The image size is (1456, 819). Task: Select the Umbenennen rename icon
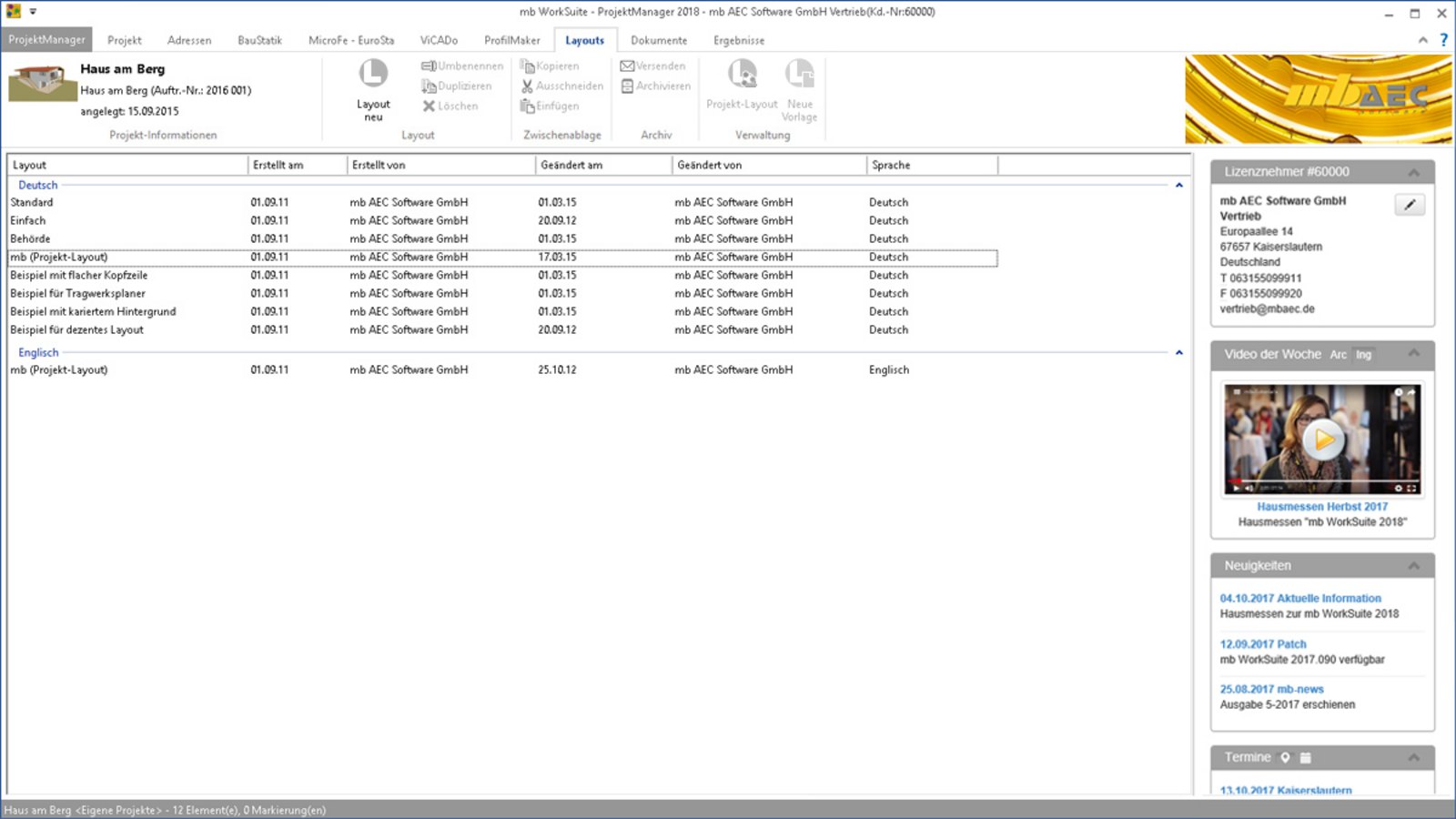(x=428, y=66)
